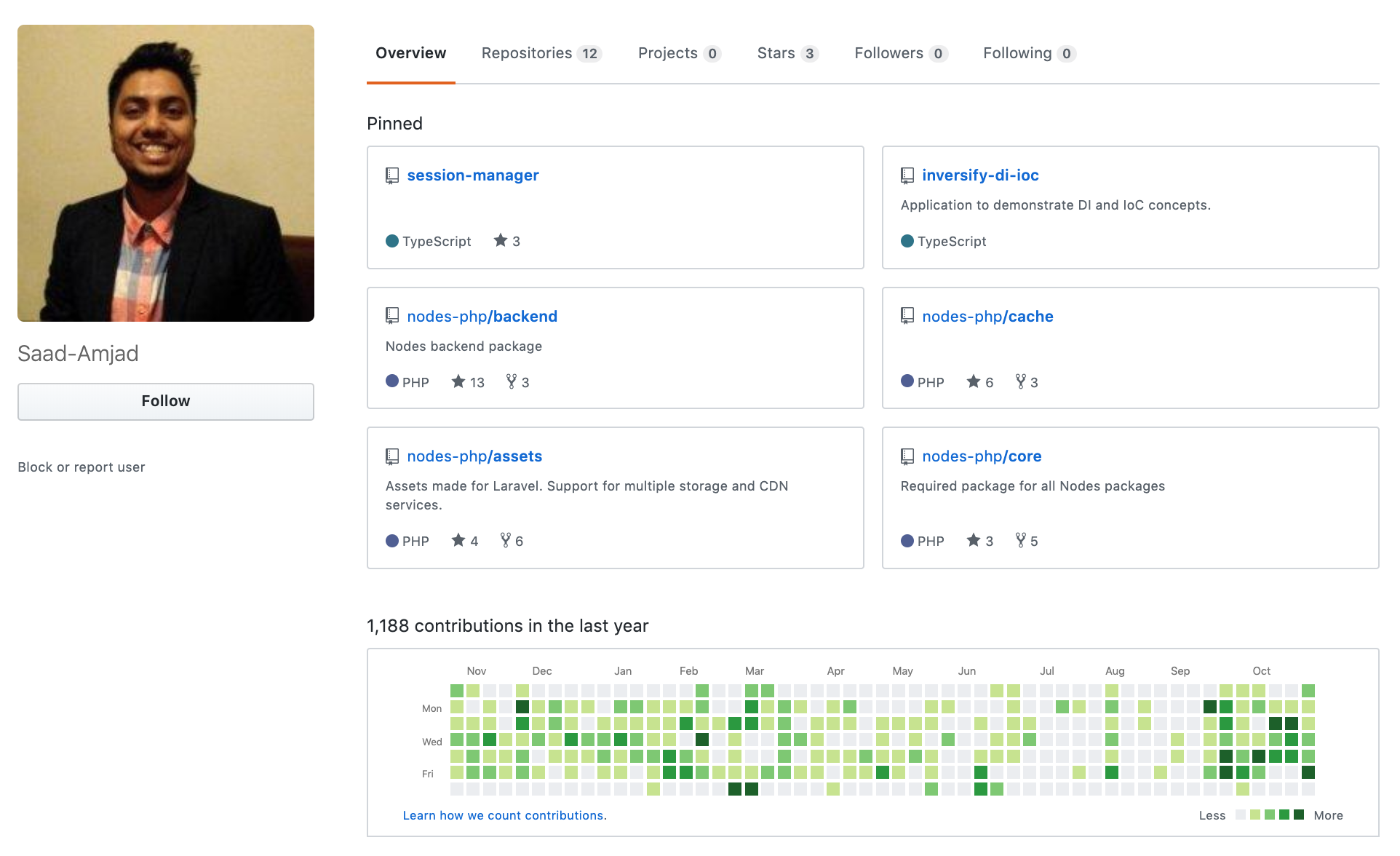
Task: Open the Projects tab
Action: click(x=678, y=53)
